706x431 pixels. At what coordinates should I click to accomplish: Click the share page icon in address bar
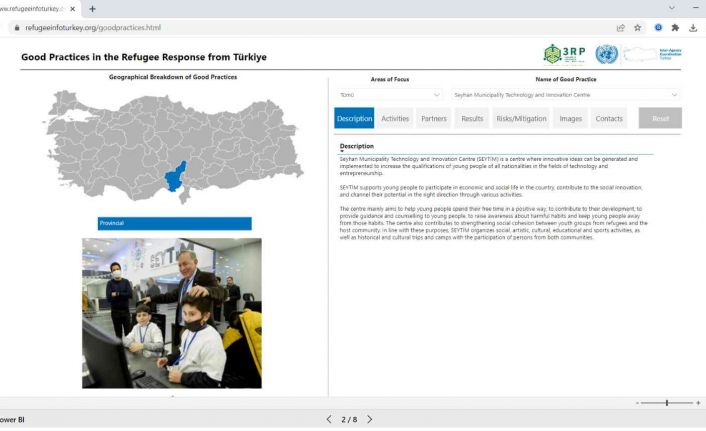[x=621, y=28]
